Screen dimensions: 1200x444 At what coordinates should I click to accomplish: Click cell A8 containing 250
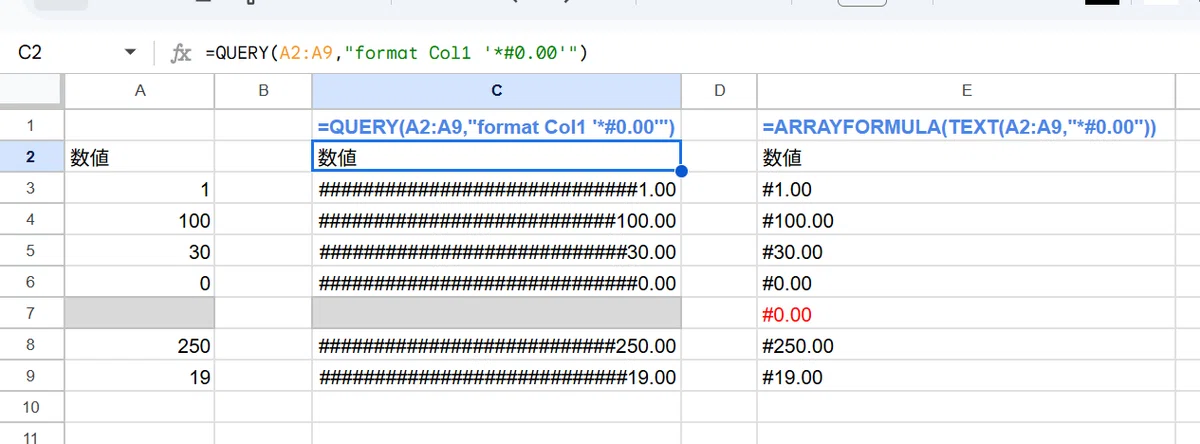(x=139, y=345)
